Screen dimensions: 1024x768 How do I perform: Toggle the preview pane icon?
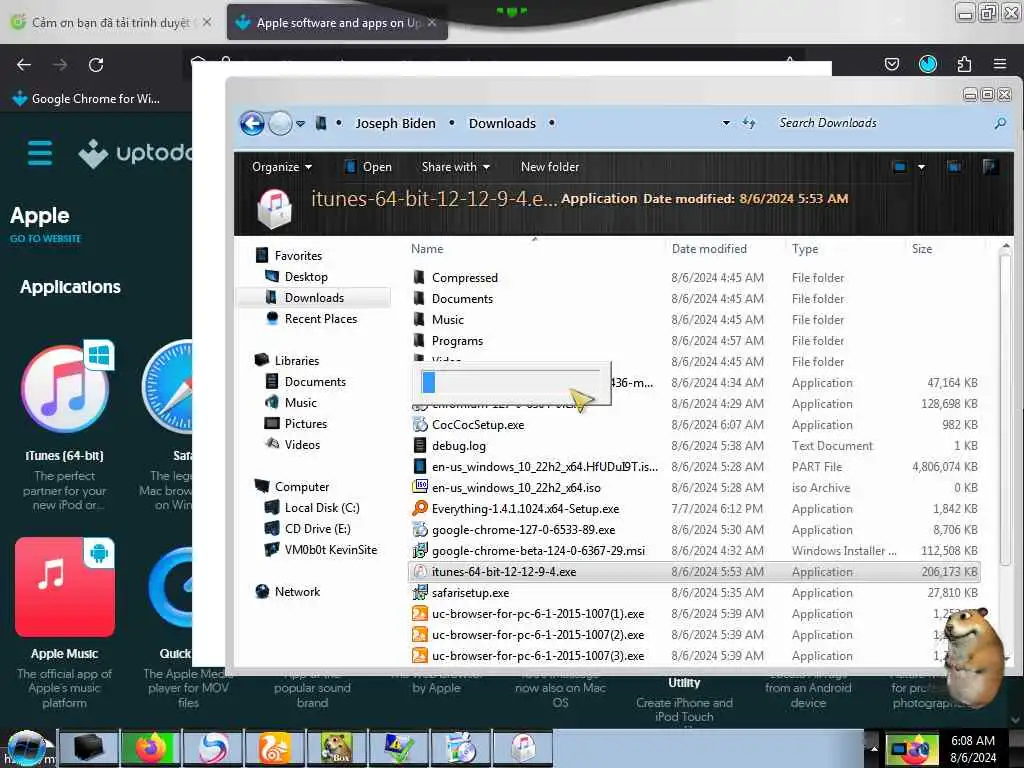click(954, 167)
